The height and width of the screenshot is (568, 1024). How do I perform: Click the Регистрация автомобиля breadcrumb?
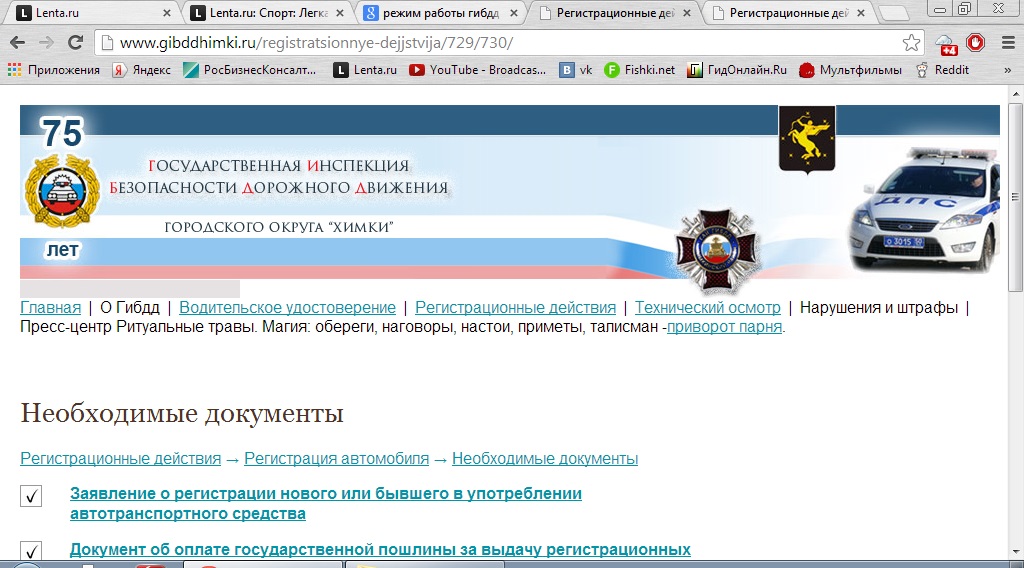point(336,459)
